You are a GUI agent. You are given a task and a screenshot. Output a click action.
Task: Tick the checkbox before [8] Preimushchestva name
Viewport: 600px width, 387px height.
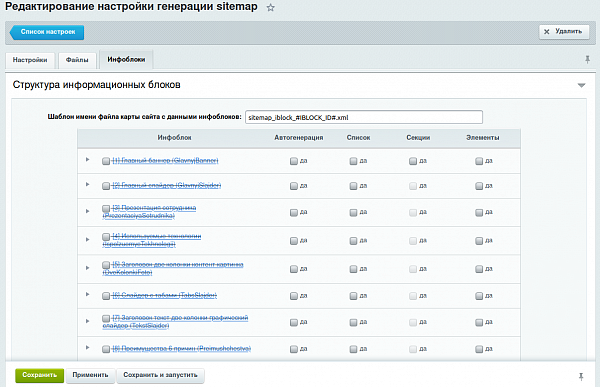tap(106, 349)
